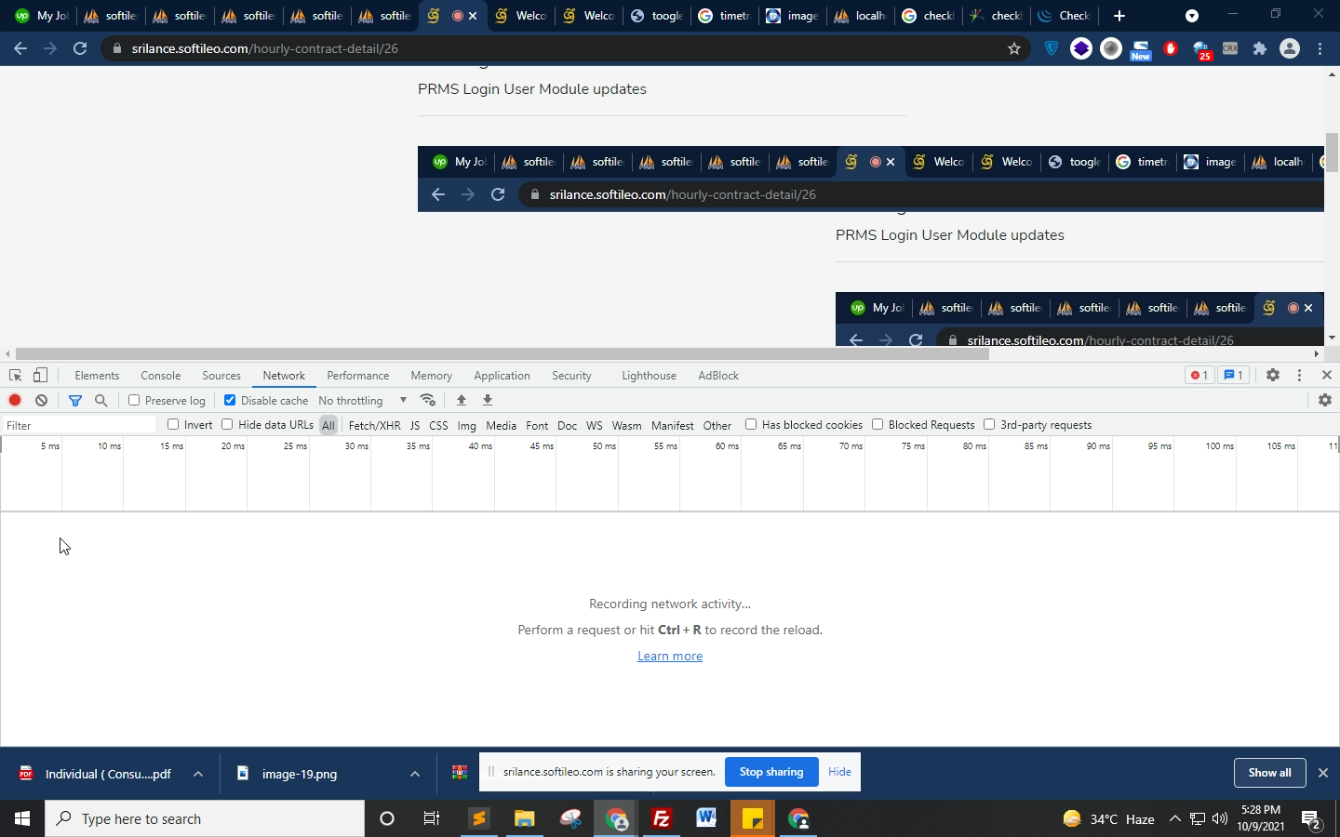Switch to the Console tab
The height and width of the screenshot is (837, 1340).
160,375
